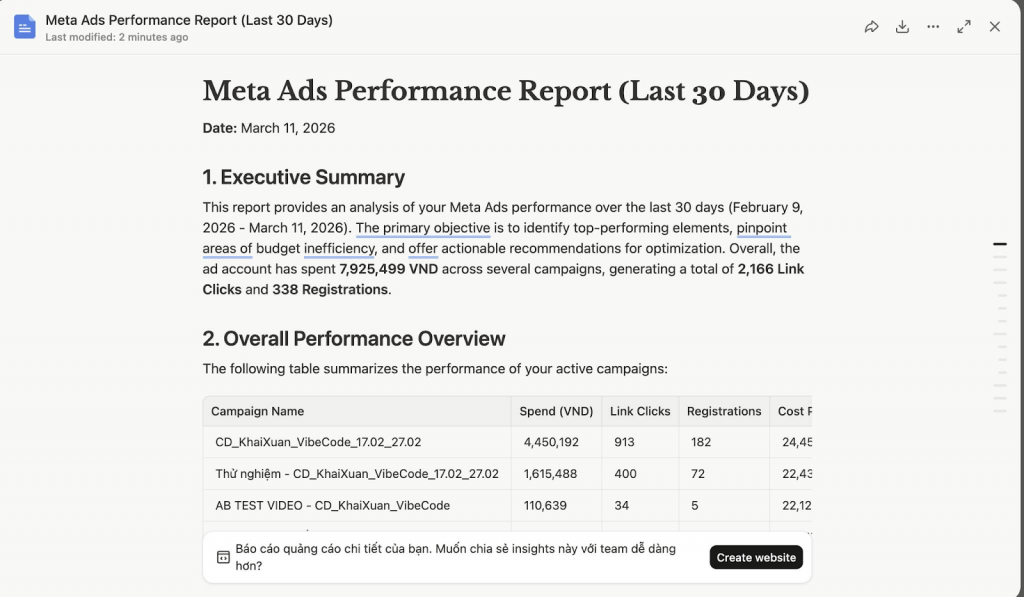Image resolution: width=1024 pixels, height=597 pixels.
Task: Close the report preview panel
Action: [995, 27]
